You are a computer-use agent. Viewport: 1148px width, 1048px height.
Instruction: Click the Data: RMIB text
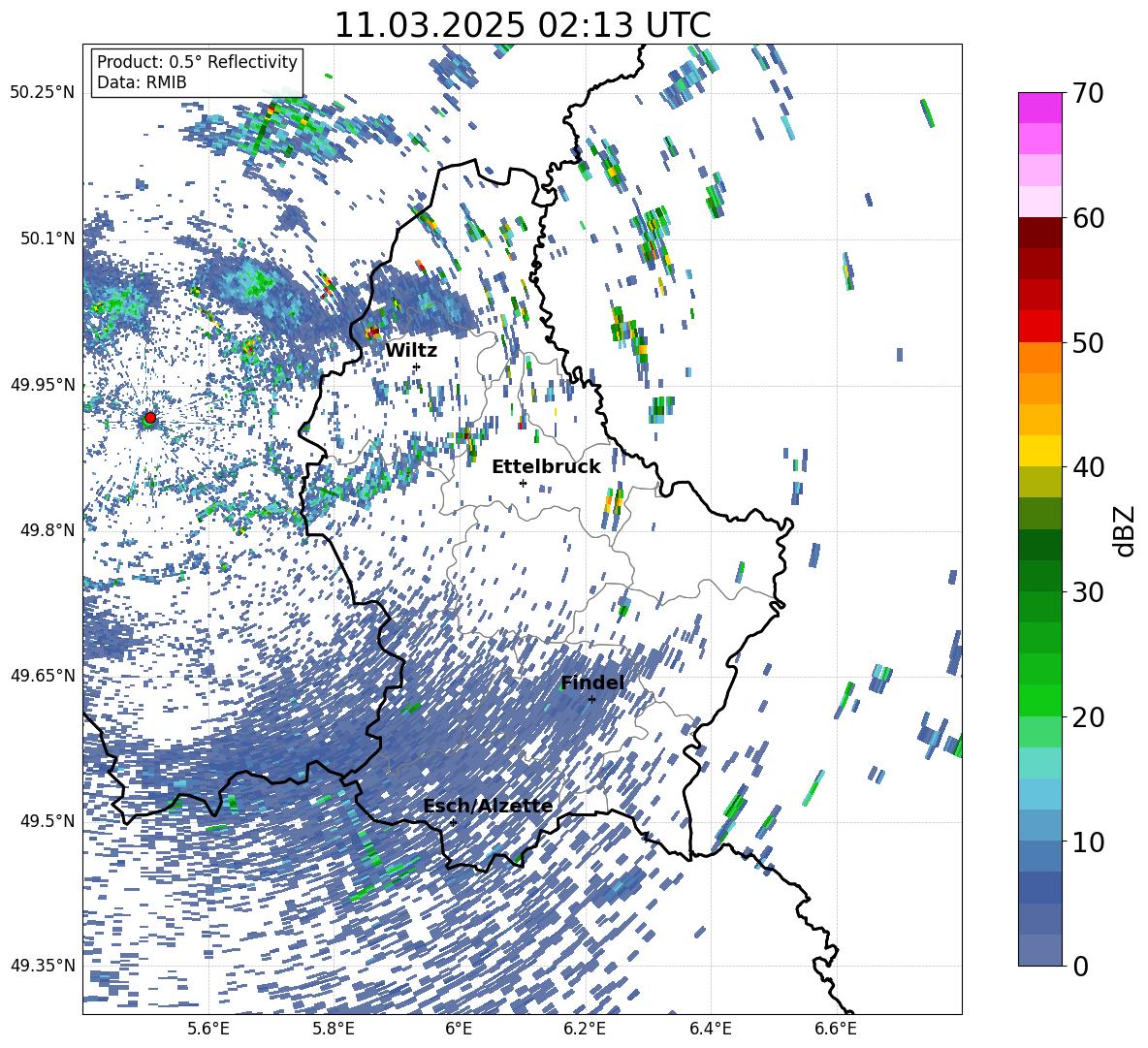click(142, 82)
